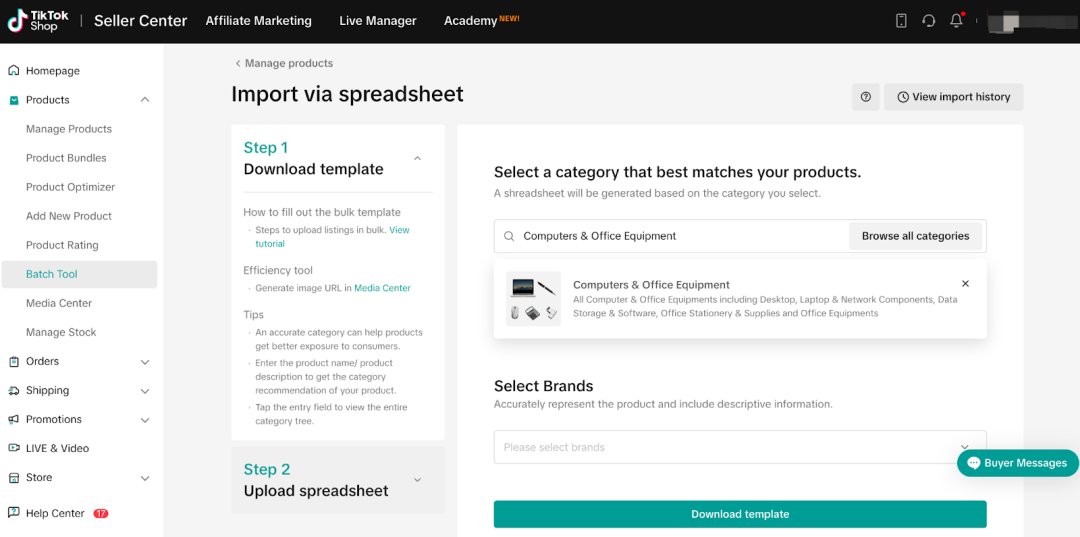The width and height of the screenshot is (1080, 537).
Task: Collapse the Products sidebar section
Action: pyautogui.click(x=145, y=100)
